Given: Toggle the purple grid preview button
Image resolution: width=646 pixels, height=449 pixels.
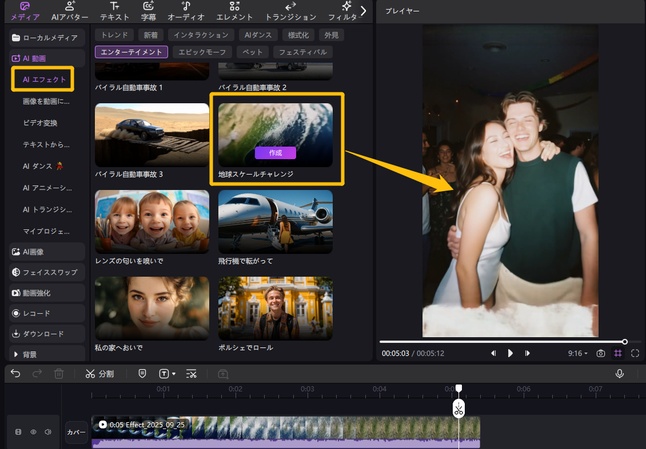Looking at the screenshot, I should click(618, 353).
